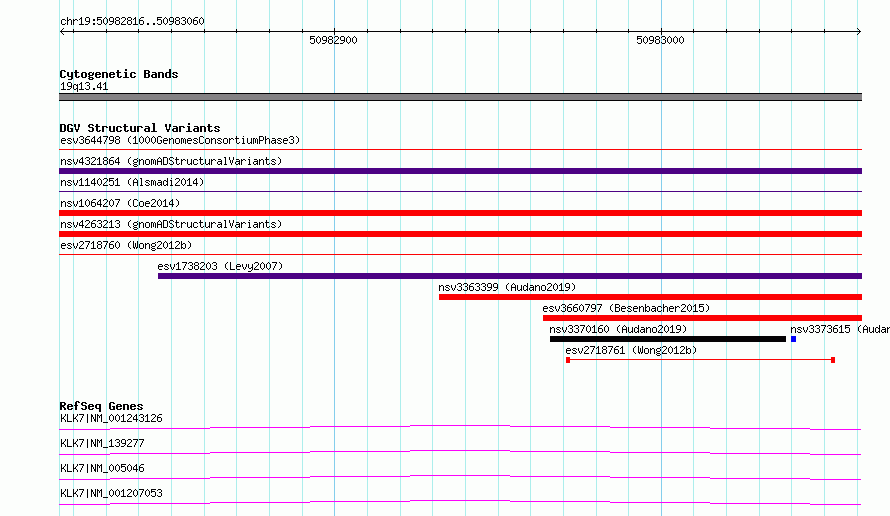This screenshot has height=516, width=890.
Task: Open the DGV Structural Variants track heading
Action: 140,128
